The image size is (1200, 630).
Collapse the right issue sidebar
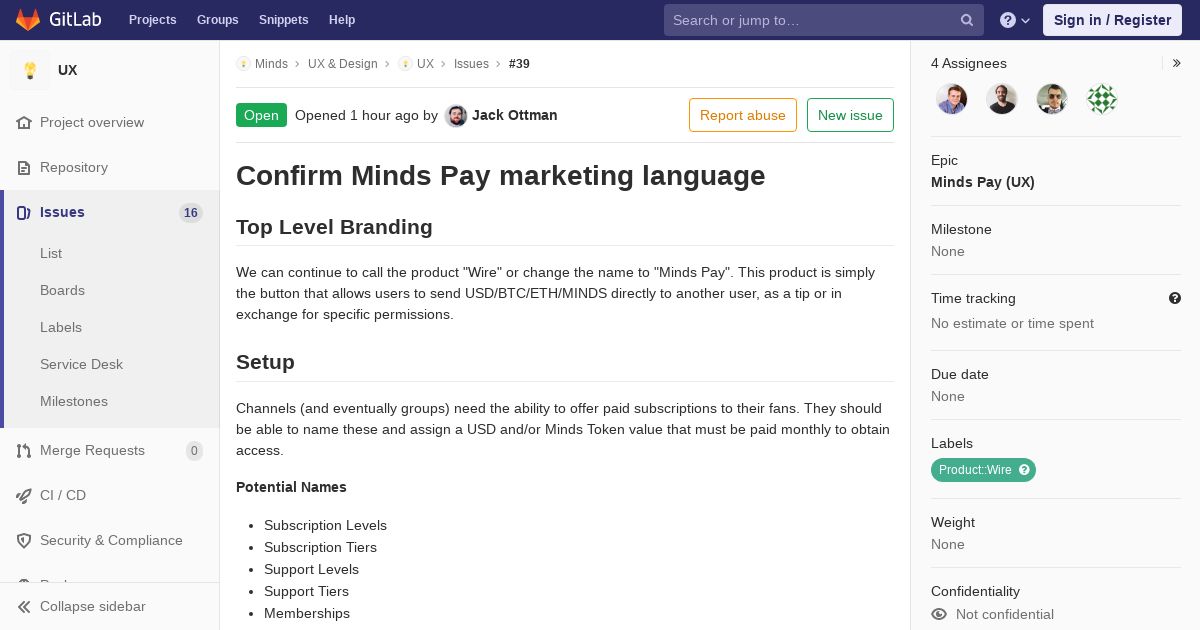click(1177, 63)
